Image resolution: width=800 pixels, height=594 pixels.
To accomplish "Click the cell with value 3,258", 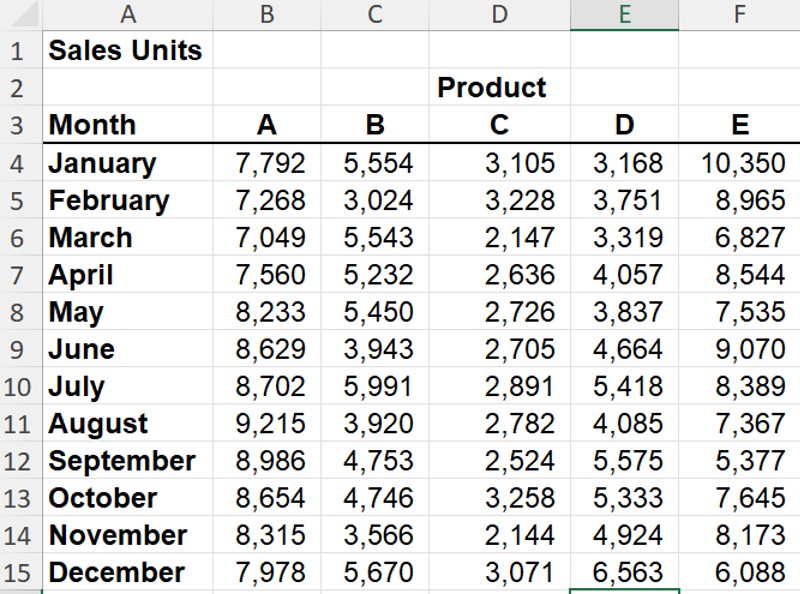I will 499,498.
